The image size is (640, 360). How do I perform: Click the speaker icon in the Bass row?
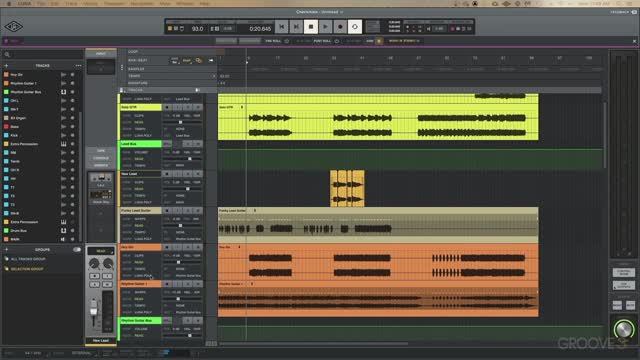[63, 127]
